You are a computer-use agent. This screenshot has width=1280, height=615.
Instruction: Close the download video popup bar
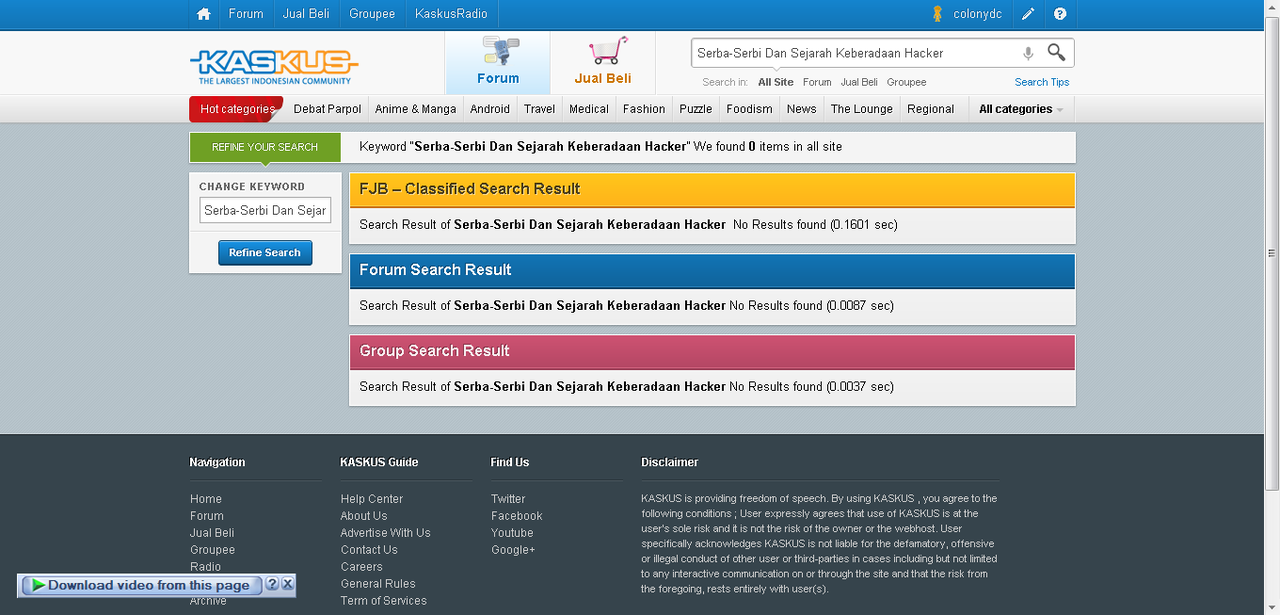[x=288, y=584]
